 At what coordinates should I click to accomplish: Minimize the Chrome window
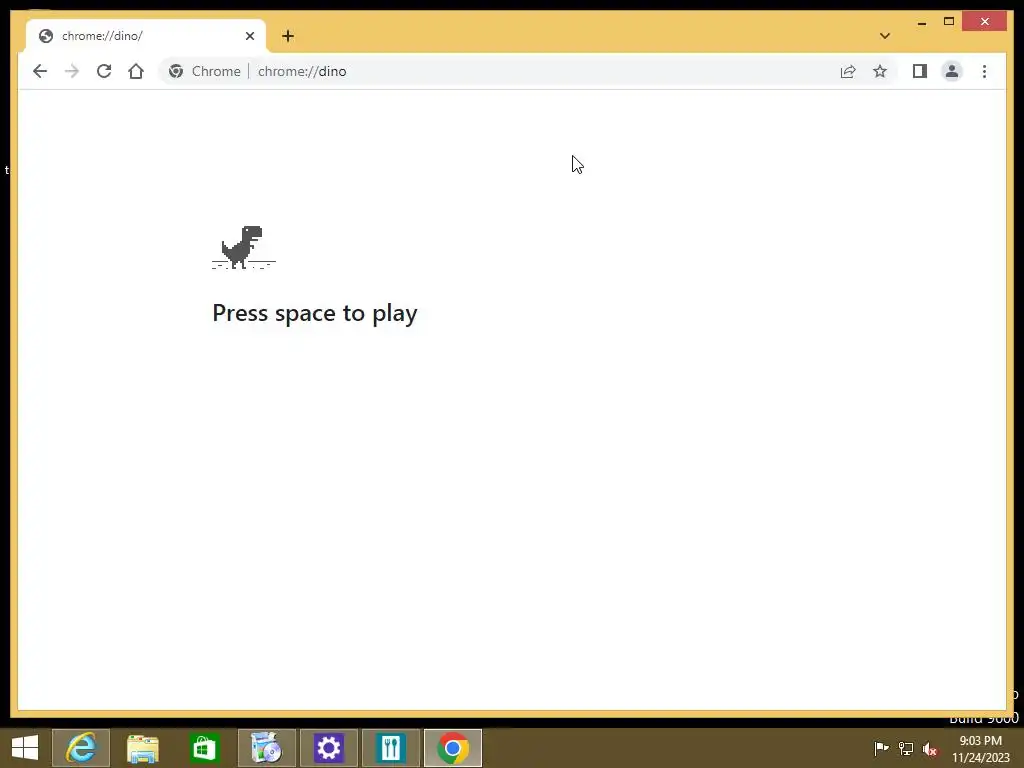coord(921,22)
